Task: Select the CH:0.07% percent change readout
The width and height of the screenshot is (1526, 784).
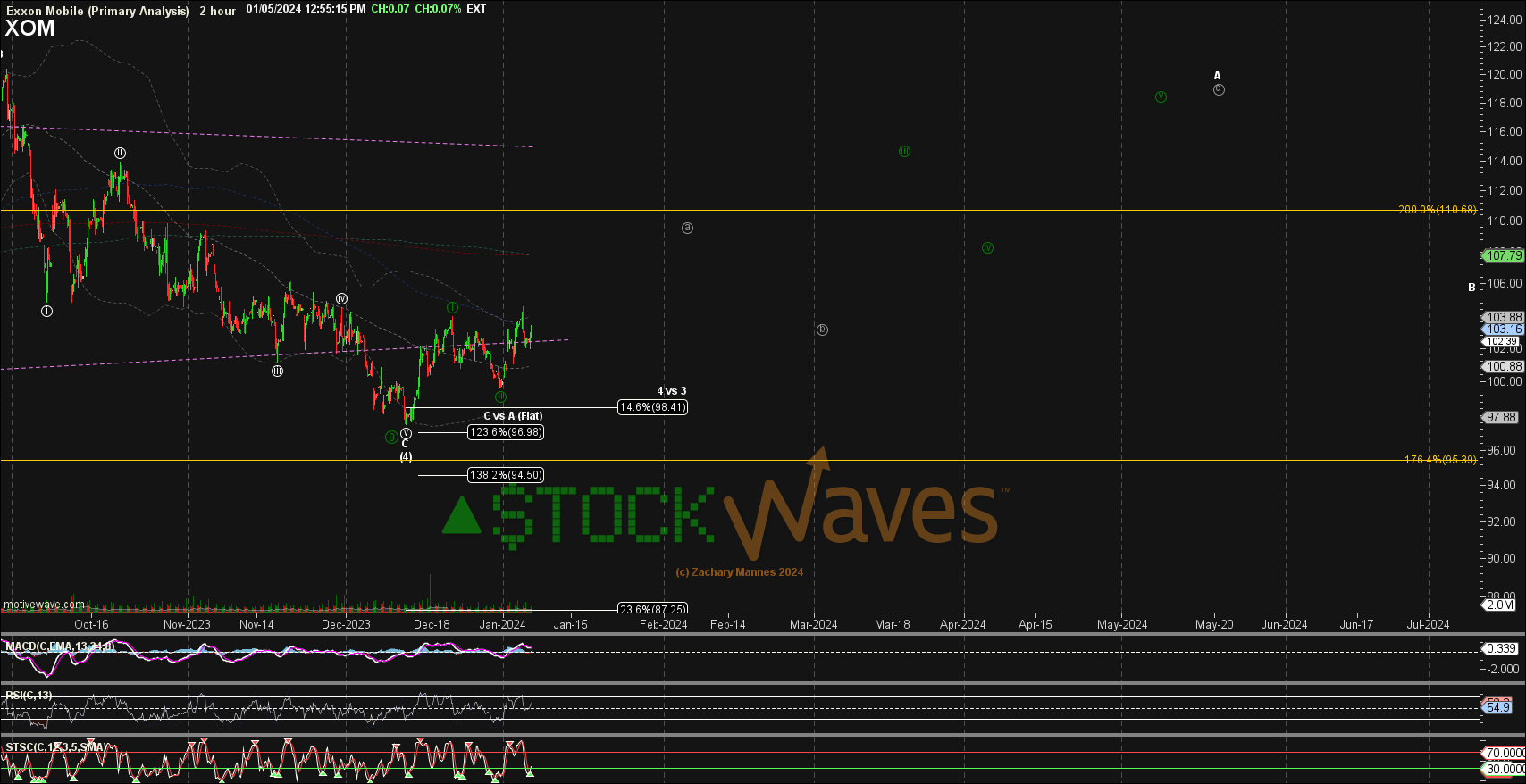Action: click(x=439, y=9)
